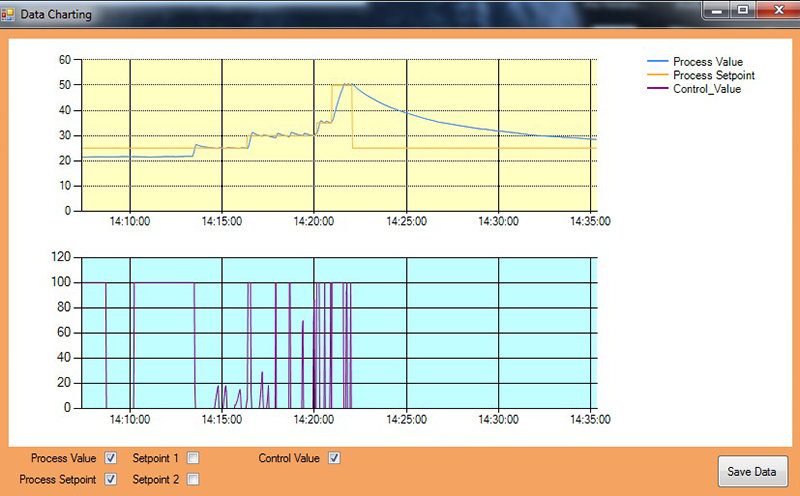Click the Data Charting title bar text
Screen dimensions: 800x496
tap(56, 13)
